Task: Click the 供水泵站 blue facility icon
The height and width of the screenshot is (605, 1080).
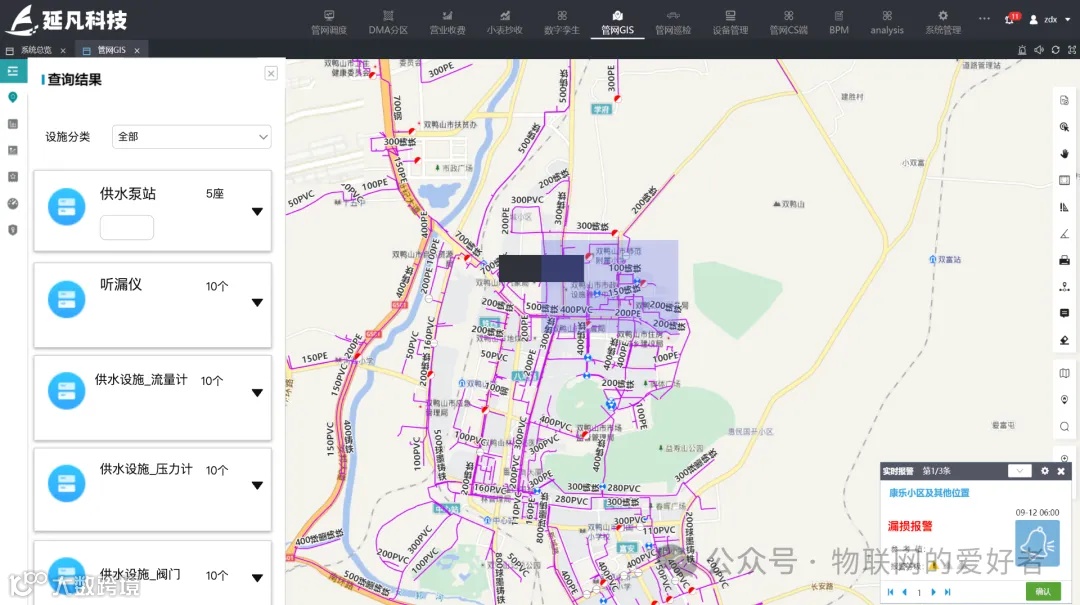Action: tap(67, 207)
